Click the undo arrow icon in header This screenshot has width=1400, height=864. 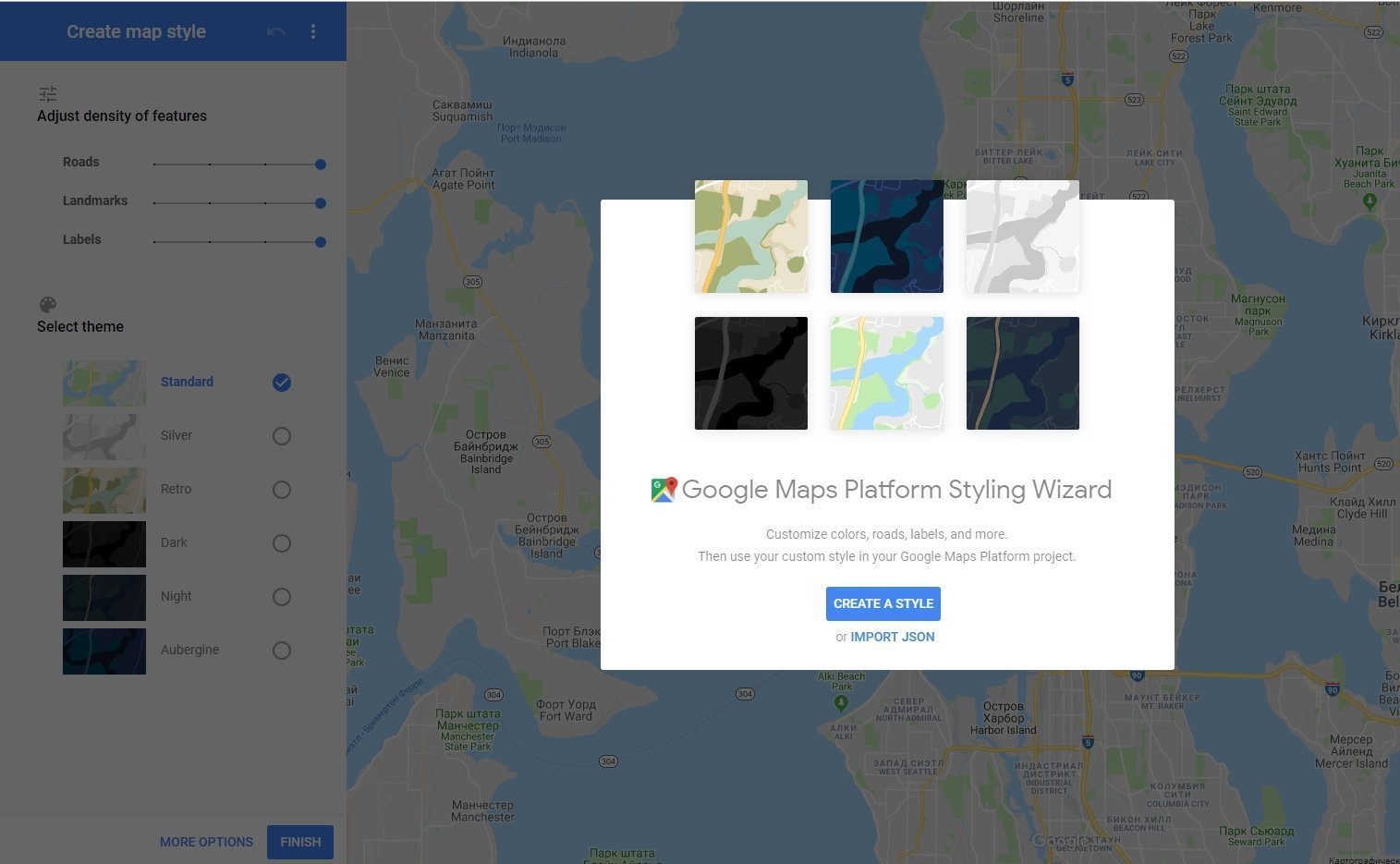(276, 31)
